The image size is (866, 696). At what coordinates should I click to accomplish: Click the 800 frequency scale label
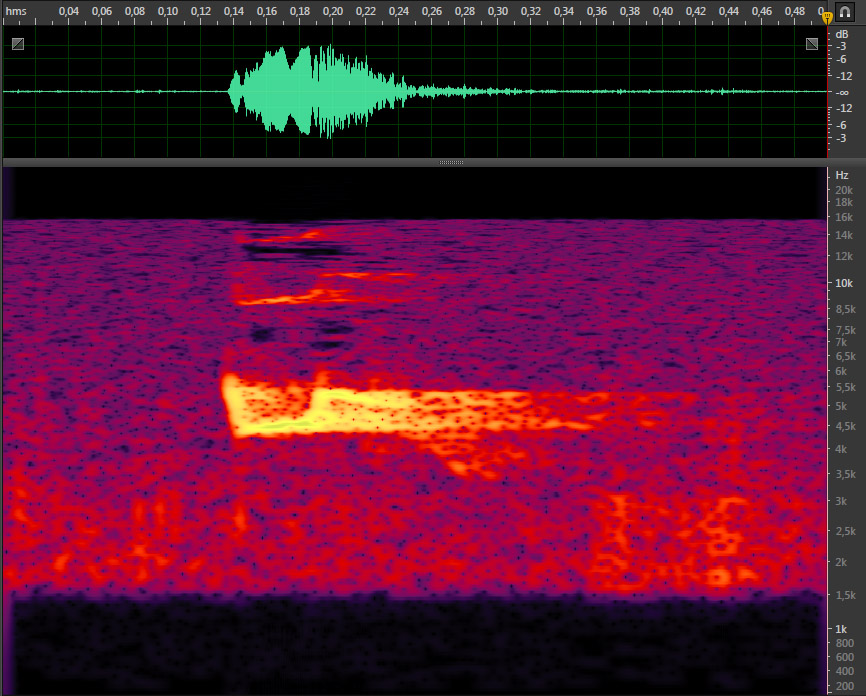844,642
